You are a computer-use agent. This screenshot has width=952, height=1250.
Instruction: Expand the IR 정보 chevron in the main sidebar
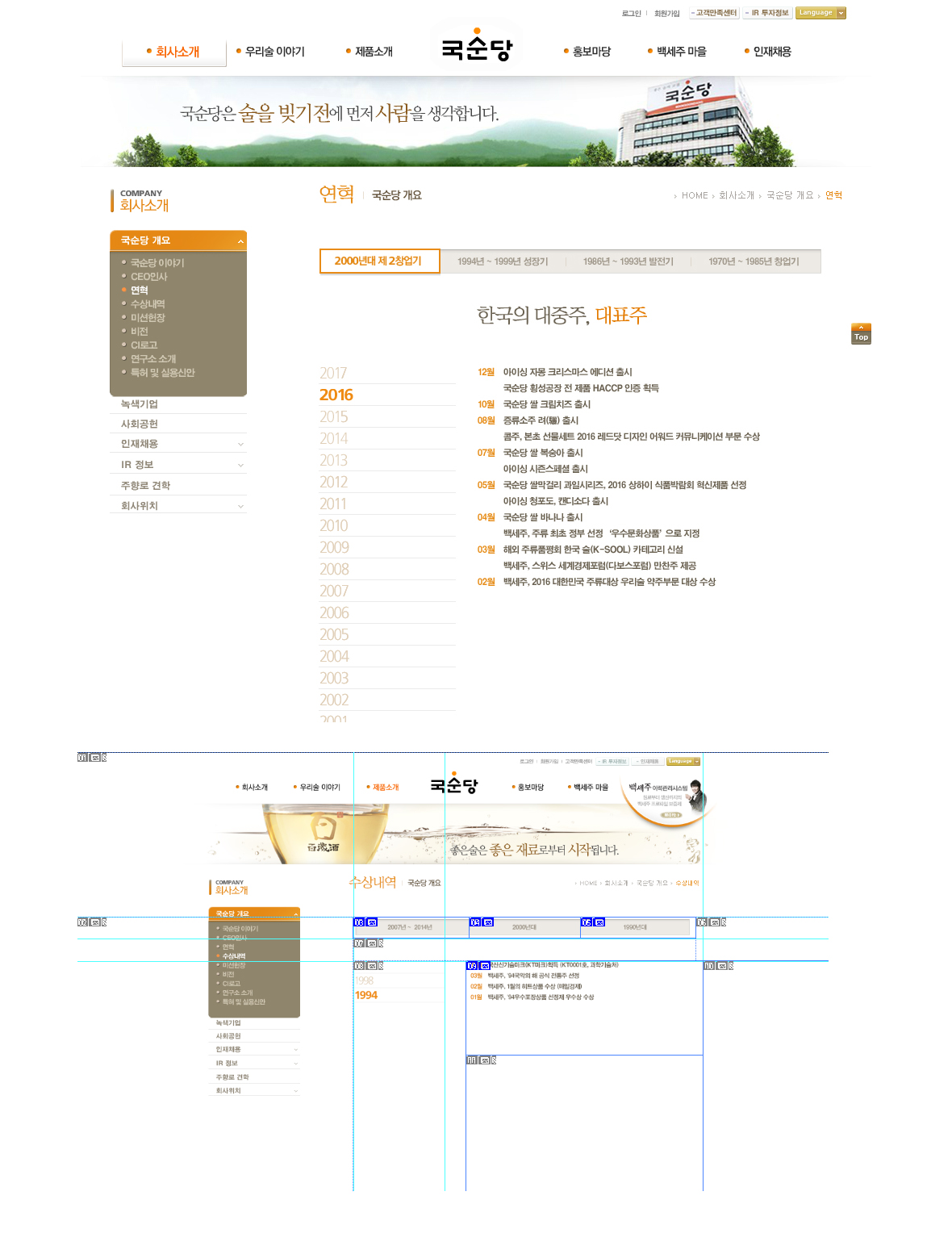[240, 466]
